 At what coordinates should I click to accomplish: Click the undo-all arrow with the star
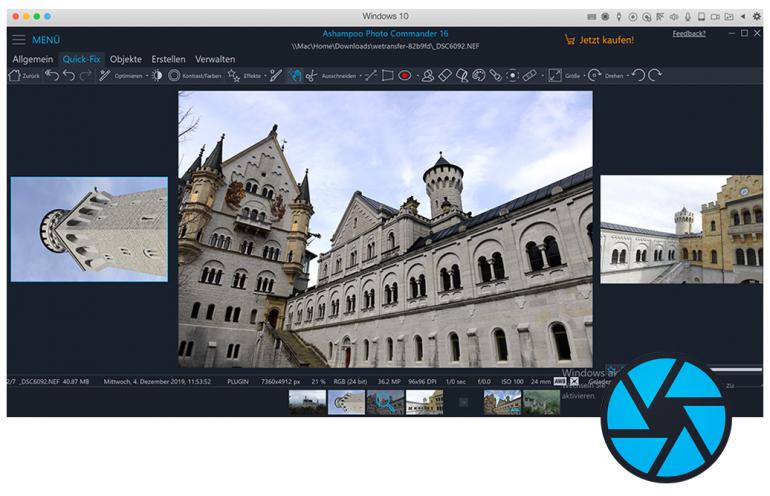tap(52, 76)
